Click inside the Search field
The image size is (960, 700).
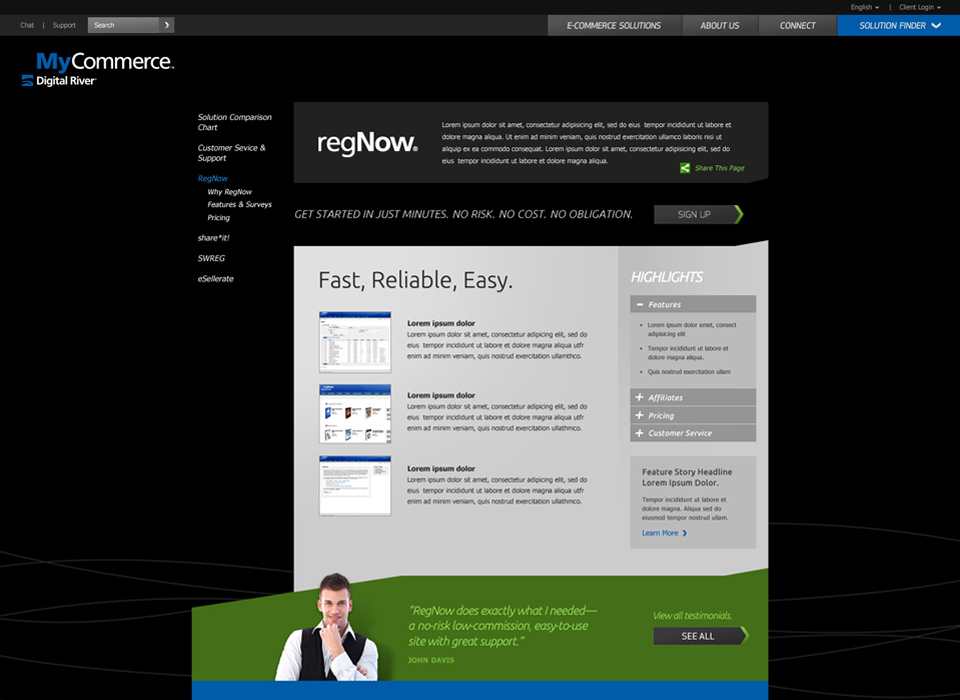(x=123, y=25)
